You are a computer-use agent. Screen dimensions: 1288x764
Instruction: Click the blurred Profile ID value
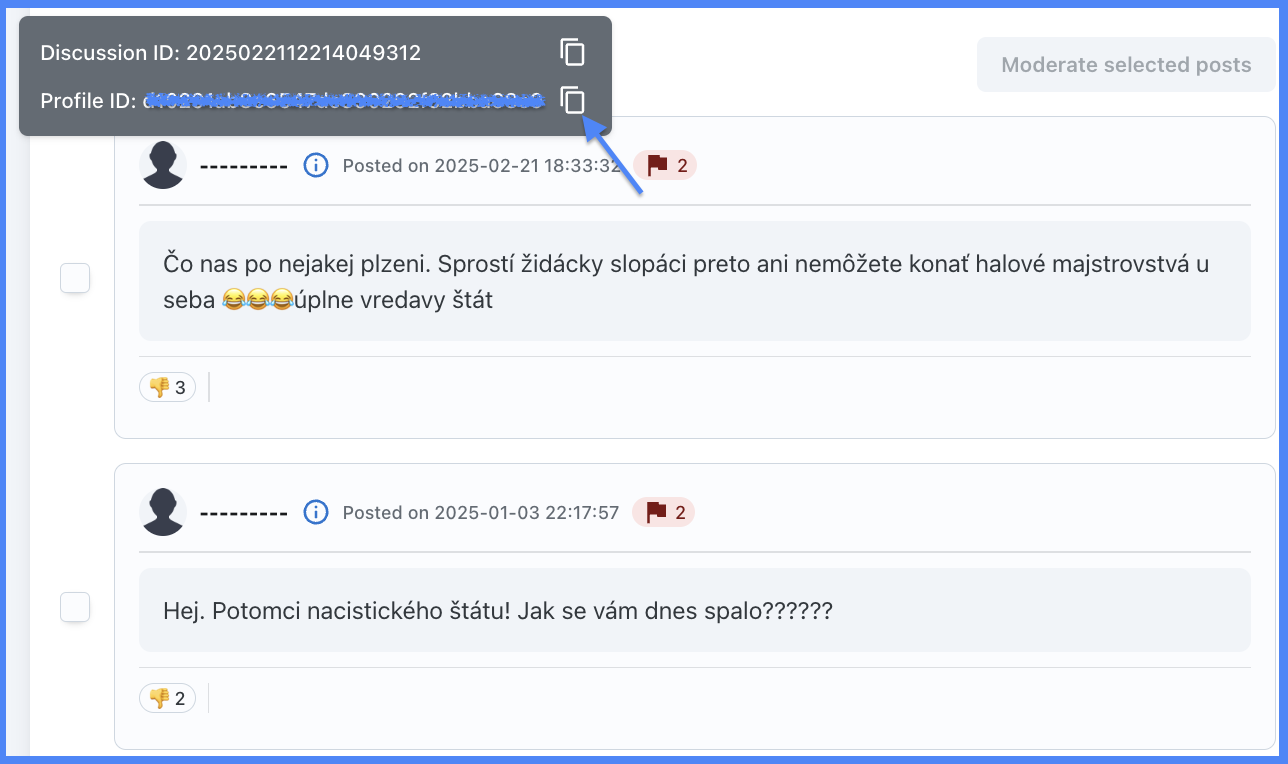point(344,100)
